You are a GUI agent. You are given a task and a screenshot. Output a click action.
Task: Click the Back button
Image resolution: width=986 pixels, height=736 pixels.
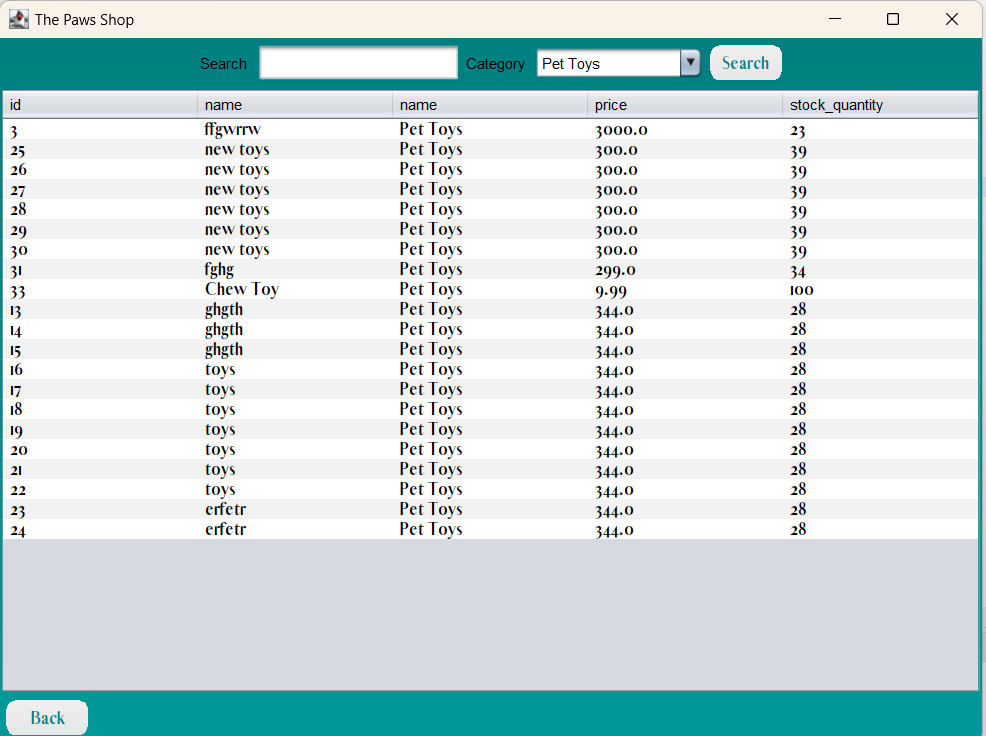[46, 717]
